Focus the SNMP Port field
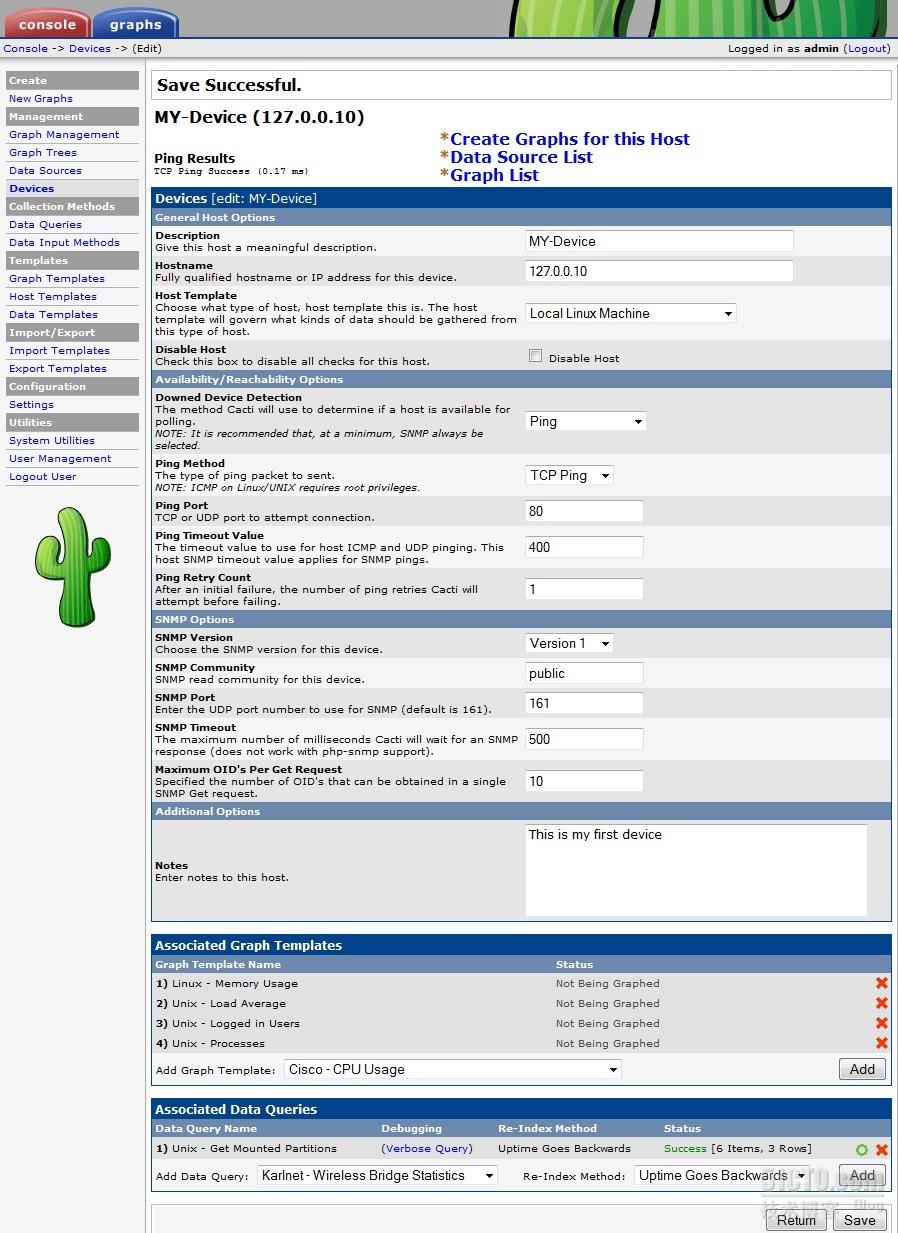The width and height of the screenshot is (898, 1233). pyautogui.click(x=584, y=703)
